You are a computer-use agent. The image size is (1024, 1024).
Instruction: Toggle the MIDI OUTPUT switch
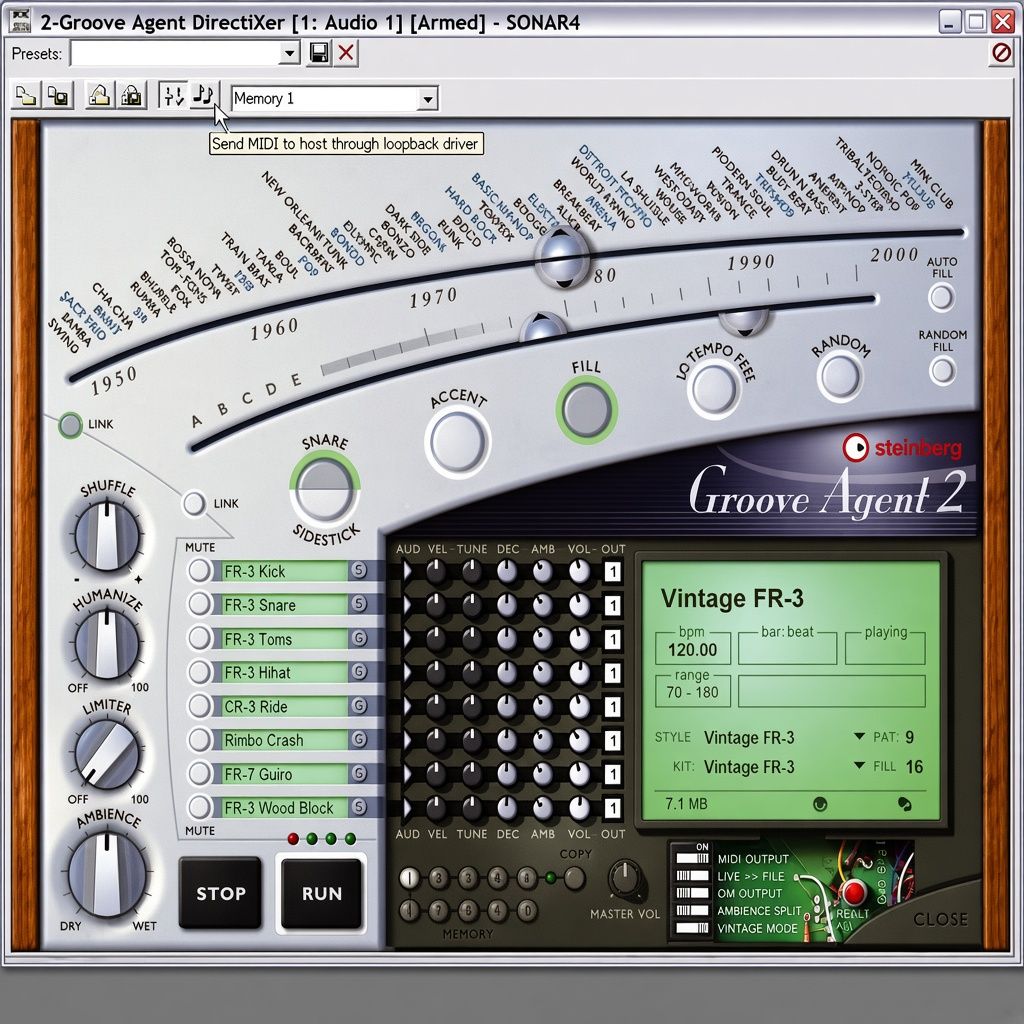click(693, 858)
